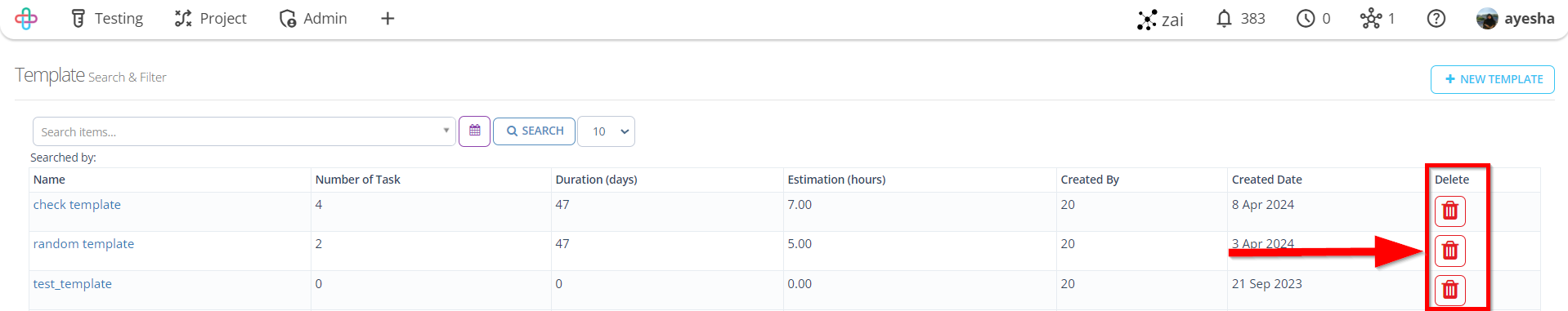Open the Admin menu
The height and width of the screenshot is (311, 1568).
click(313, 18)
